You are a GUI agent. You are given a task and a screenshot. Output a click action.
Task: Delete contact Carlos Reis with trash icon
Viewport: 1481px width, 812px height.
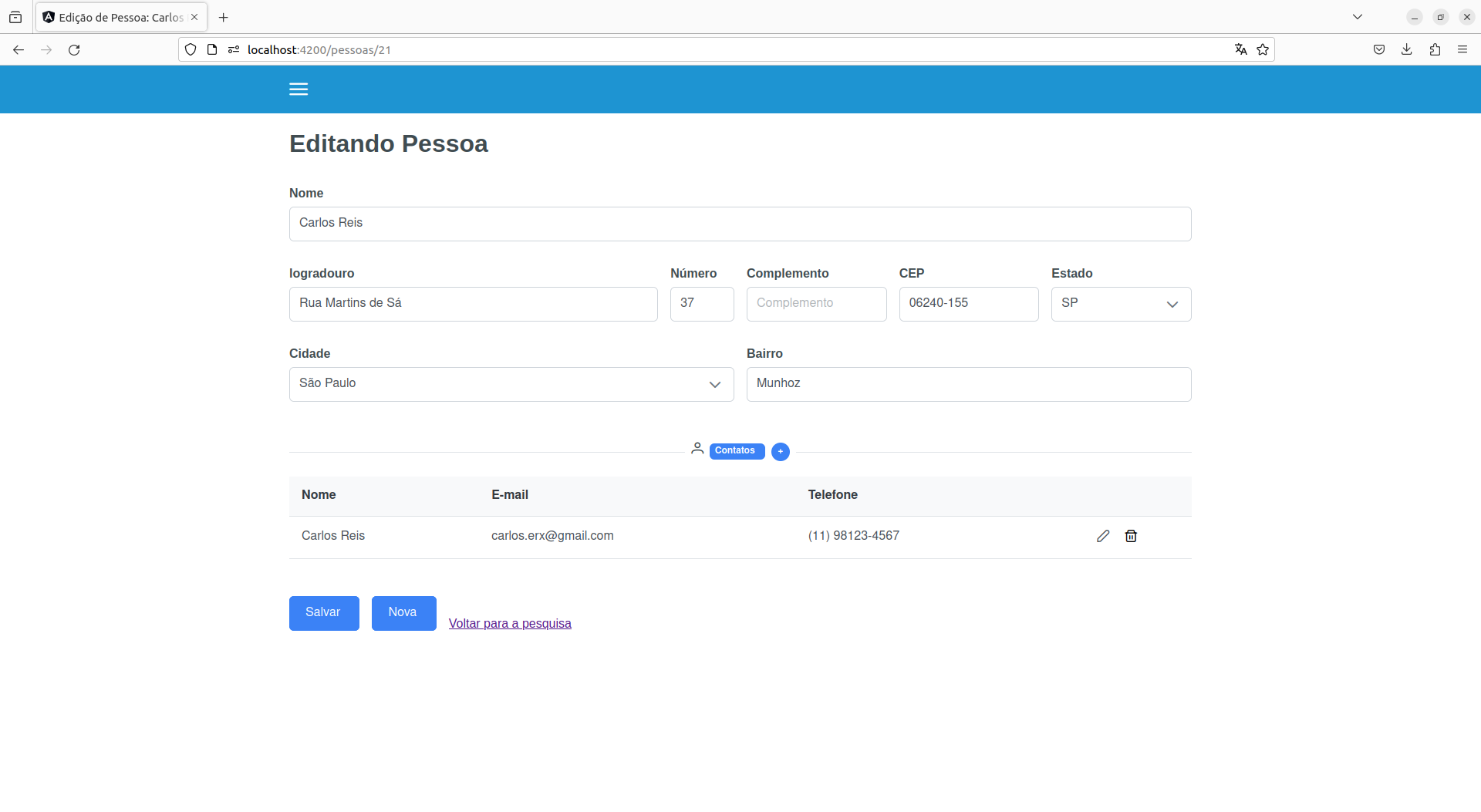point(1131,536)
